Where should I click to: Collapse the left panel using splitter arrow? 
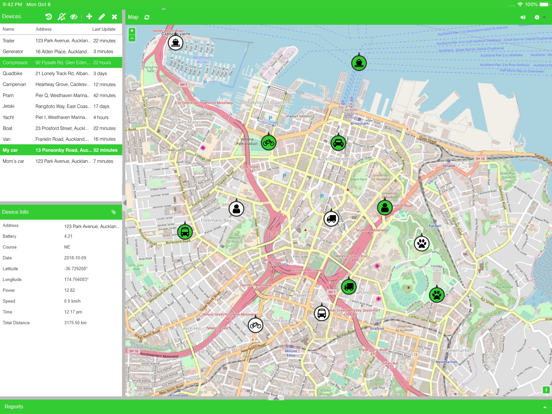click(124, 203)
